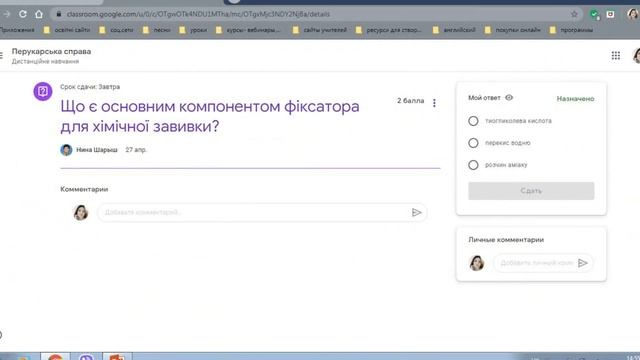Open the освітні сайти bookmarks folder
640x360 pixels.
tap(67, 30)
